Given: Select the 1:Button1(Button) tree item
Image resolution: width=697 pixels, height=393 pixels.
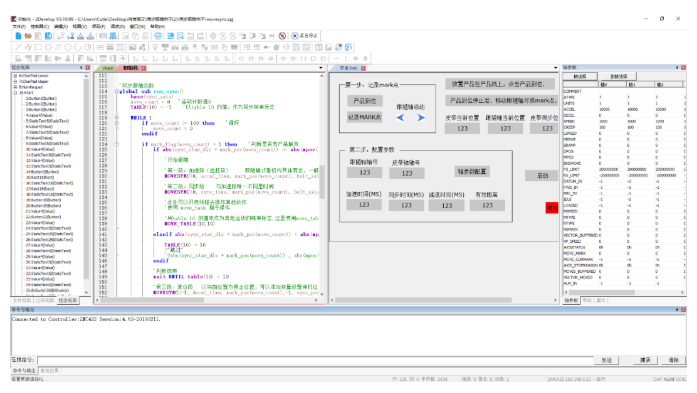Looking at the screenshot, I should click(41, 99).
